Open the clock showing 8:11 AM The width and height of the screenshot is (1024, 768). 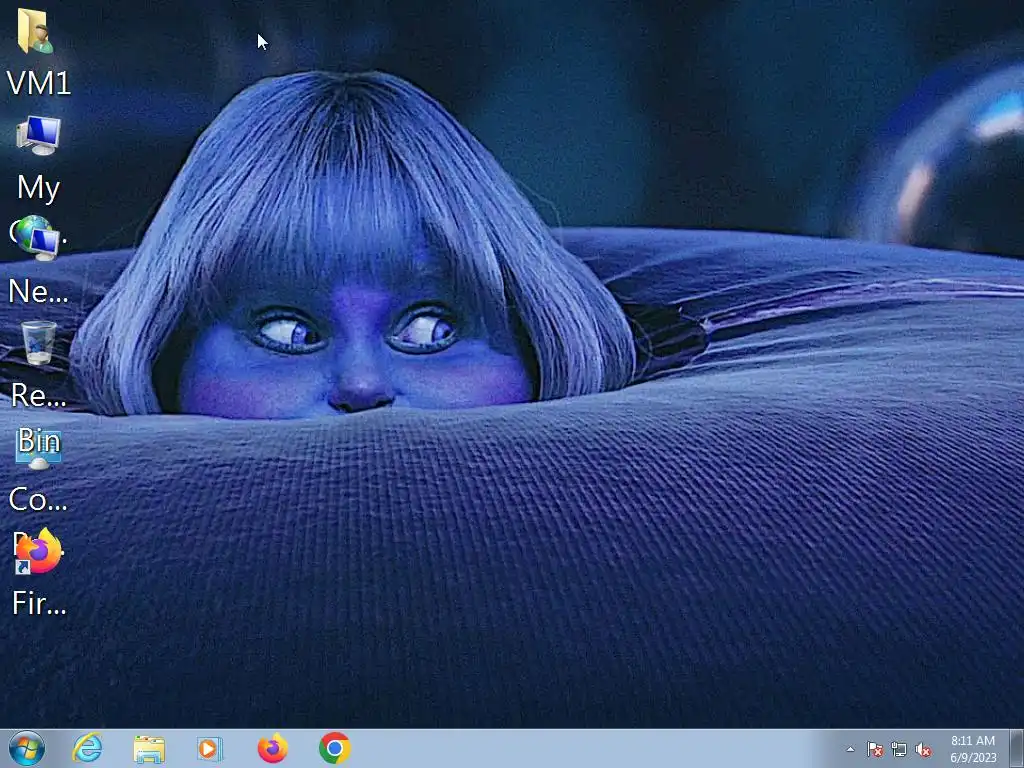click(x=973, y=749)
